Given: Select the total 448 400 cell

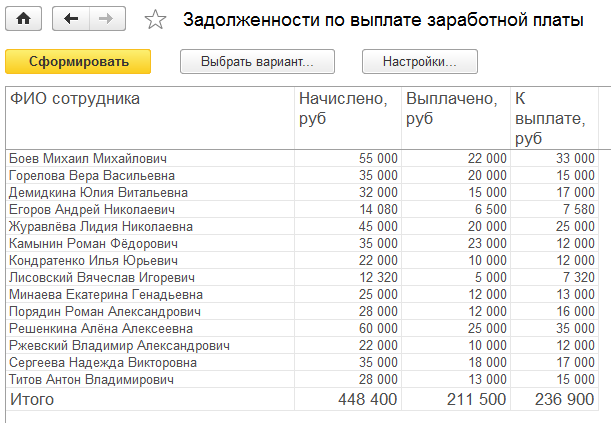Looking at the screenshot, I should click(x=348, y=399).
